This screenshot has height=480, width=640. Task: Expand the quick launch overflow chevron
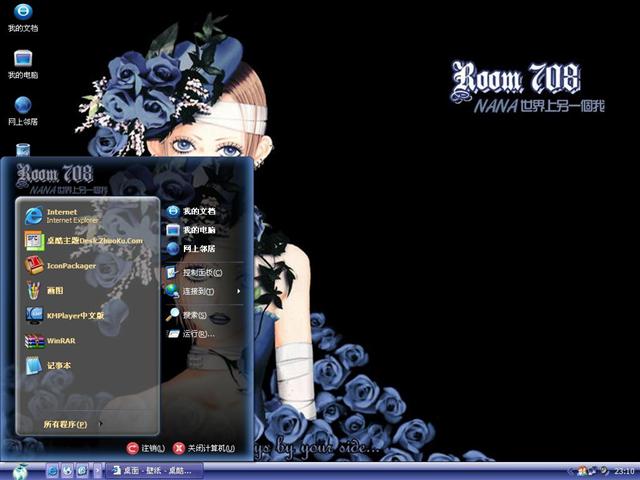98,471
